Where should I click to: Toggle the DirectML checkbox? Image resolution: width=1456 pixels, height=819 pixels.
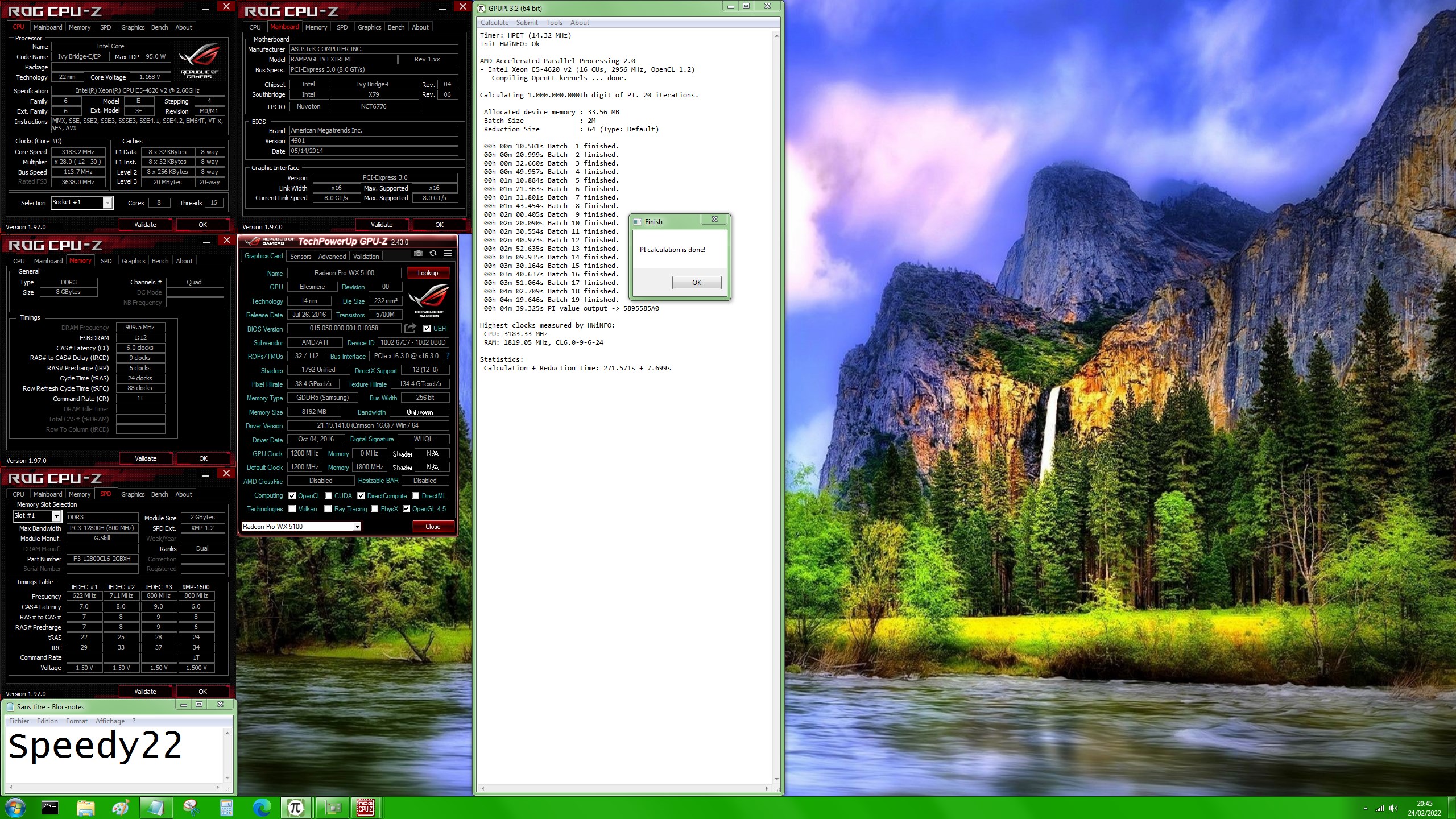pyautogui.click(x=415, y=495)
